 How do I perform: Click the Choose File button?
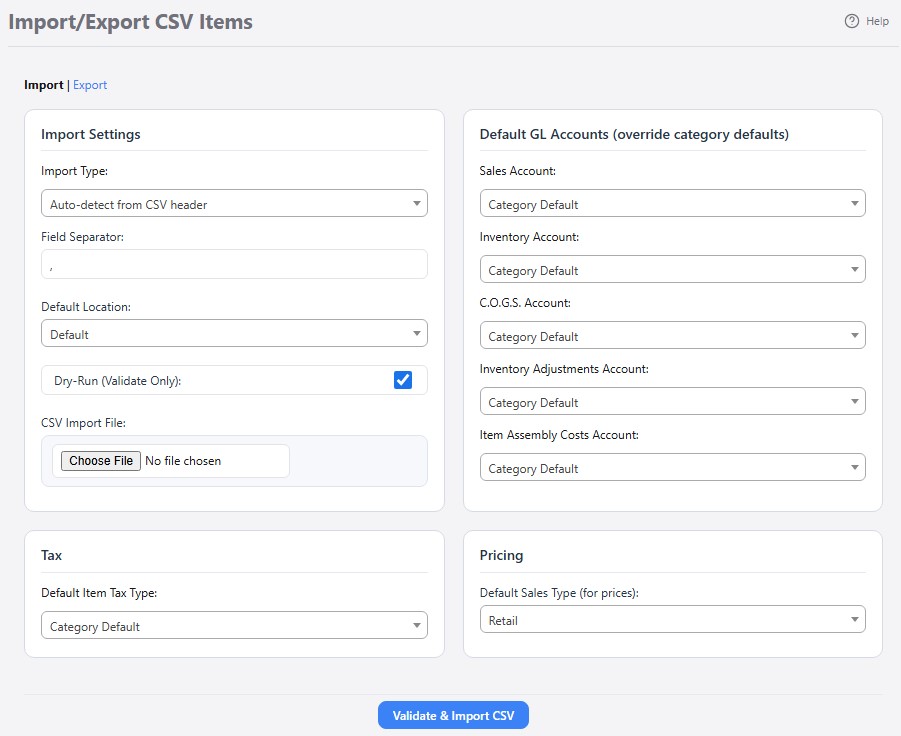click(x=101, y=461)
